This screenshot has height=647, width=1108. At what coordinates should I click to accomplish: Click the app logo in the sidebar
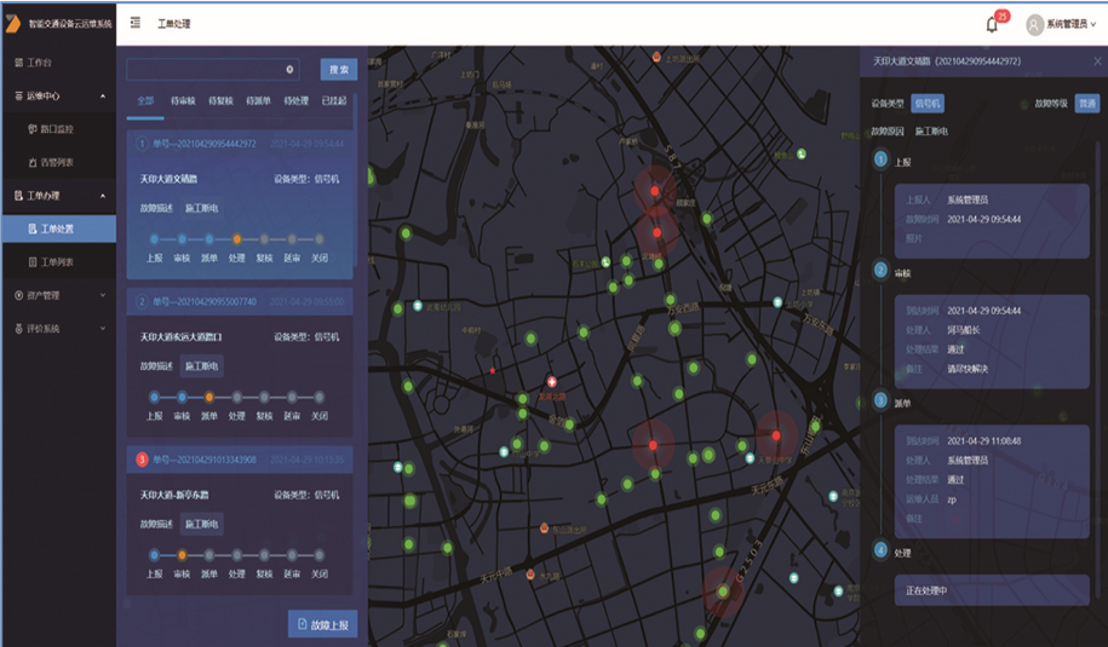tap(13, 23)
